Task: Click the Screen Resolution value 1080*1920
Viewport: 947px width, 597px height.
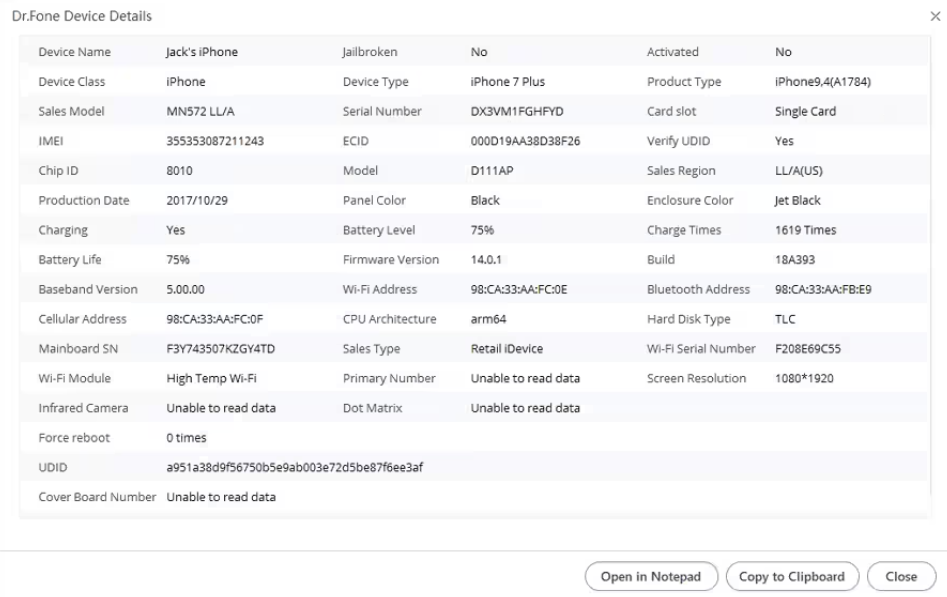Action: tap(804, 378)
